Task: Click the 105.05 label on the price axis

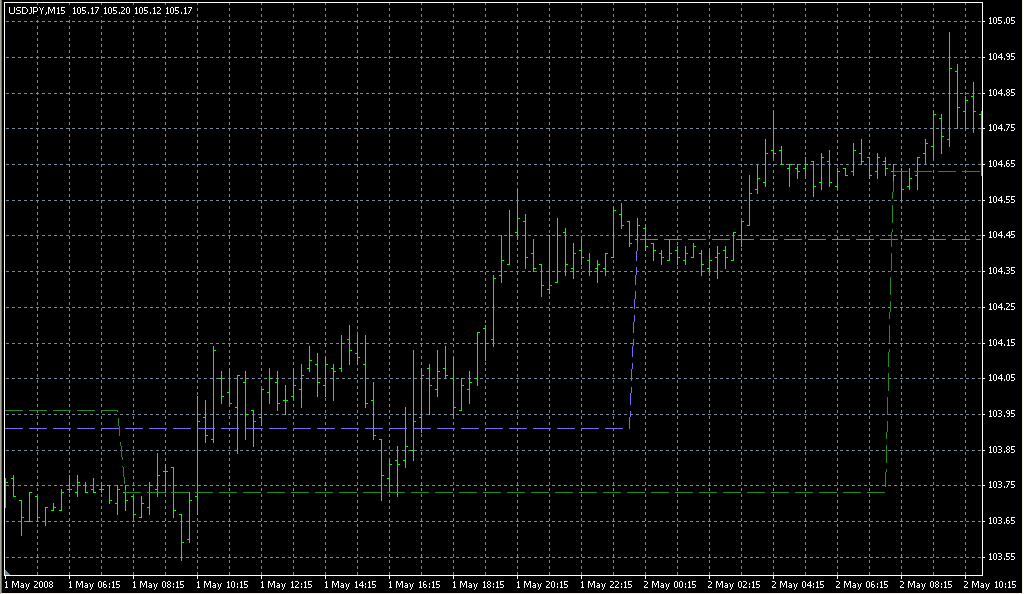Action: (1001, 21)
